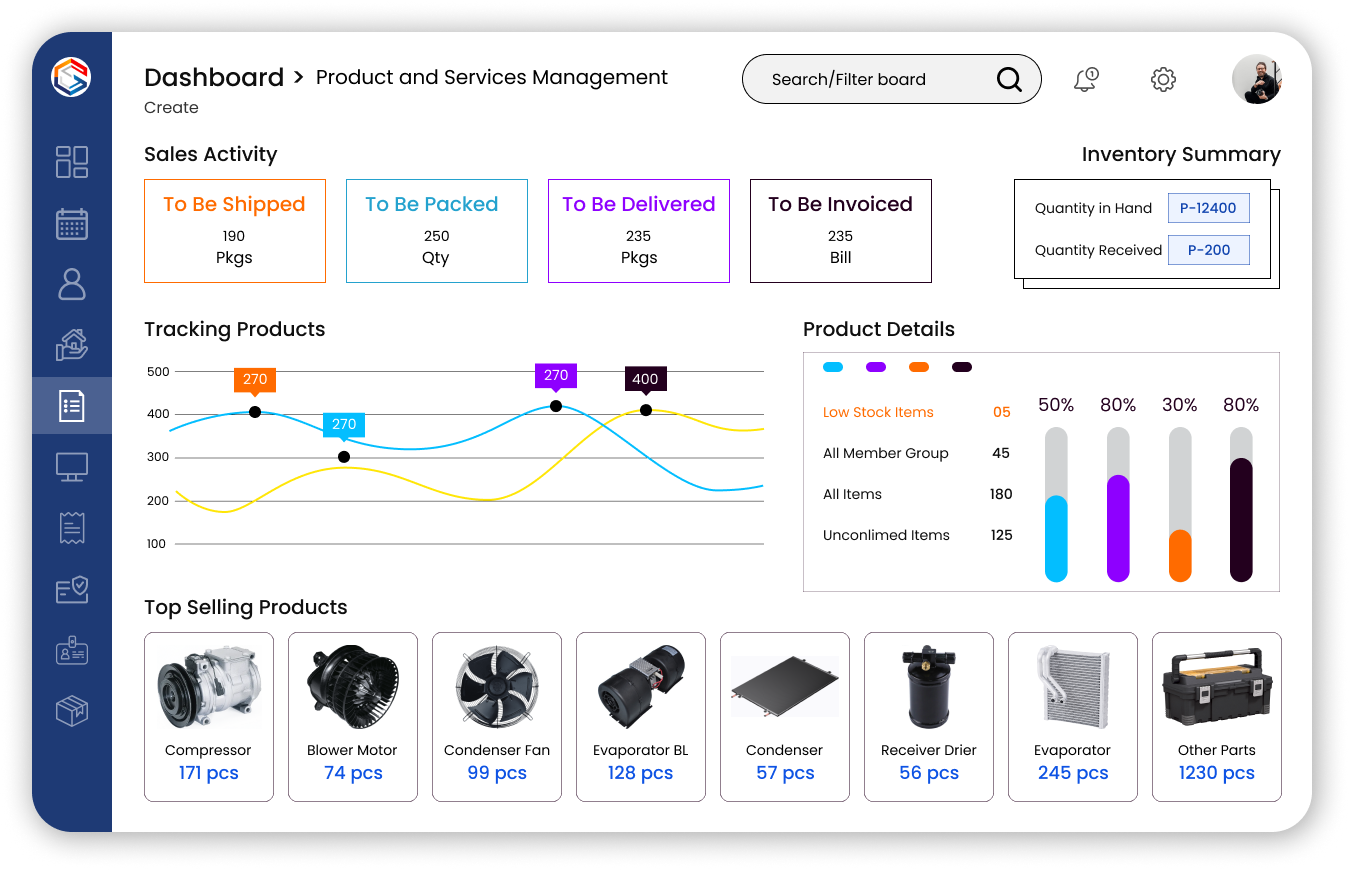Viewport: 1350px width, 870px height.
Task: Click the purple legend swatch
Action: click(876, 367)
